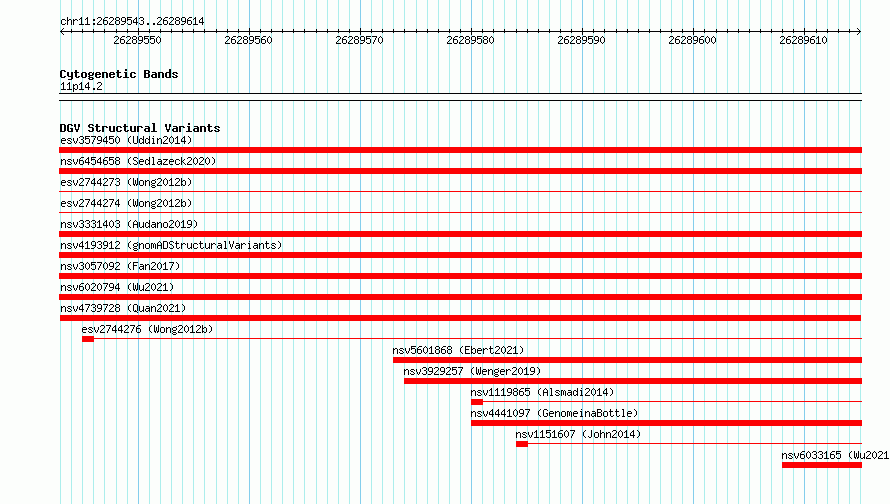The image size is (890, 504).
Task: Click the small red block under nsv1151607
Action: pos(522,444)
